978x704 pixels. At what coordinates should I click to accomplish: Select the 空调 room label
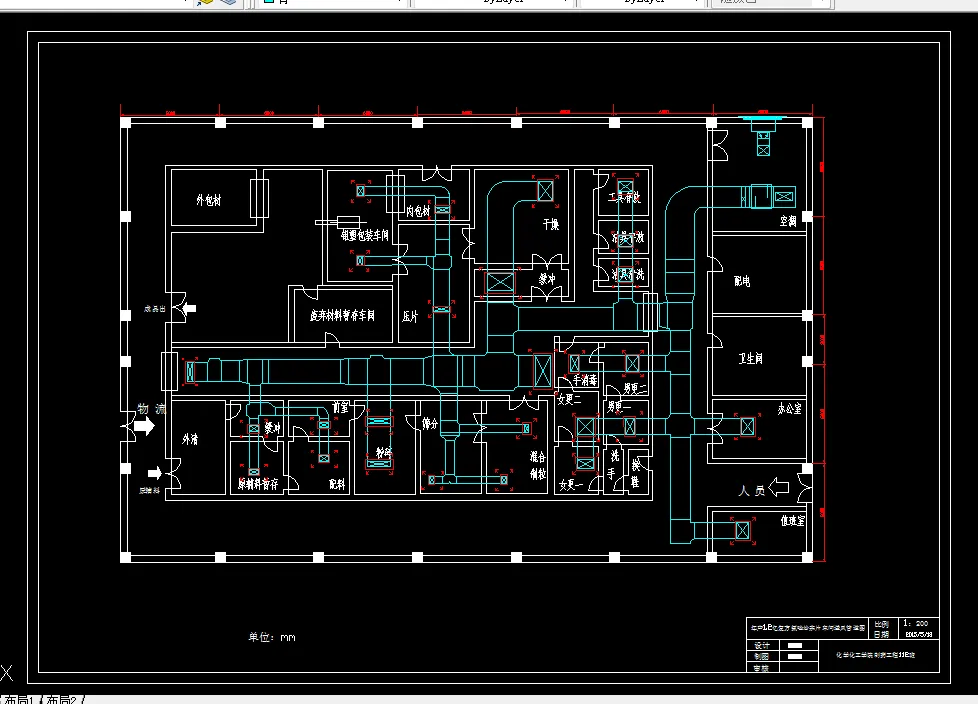coord(788,221)
